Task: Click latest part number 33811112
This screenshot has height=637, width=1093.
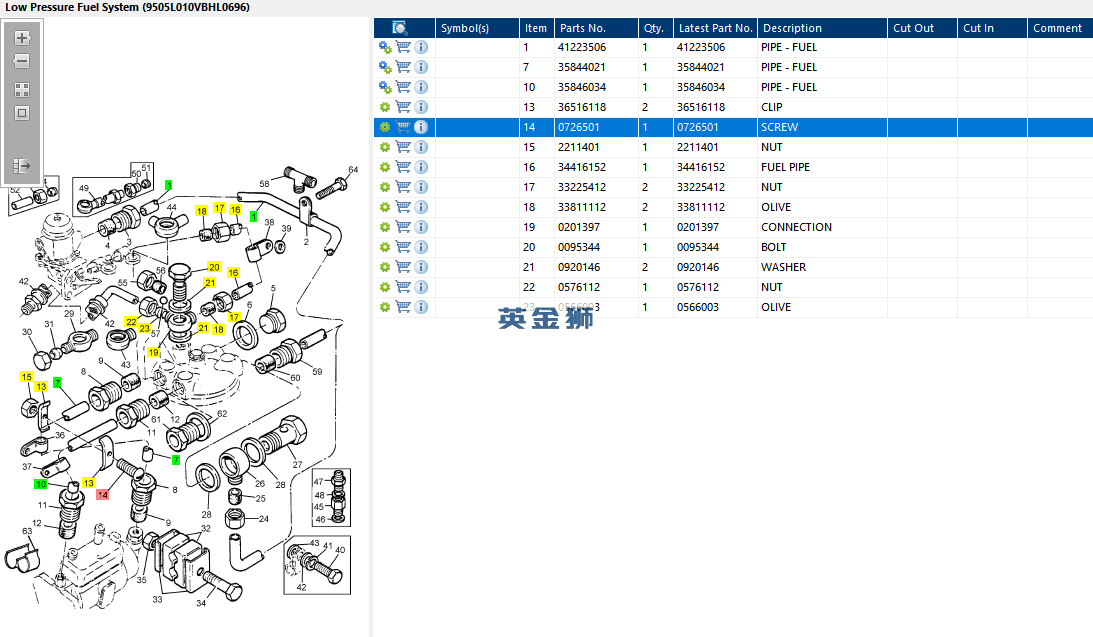Action: point(701,207)
